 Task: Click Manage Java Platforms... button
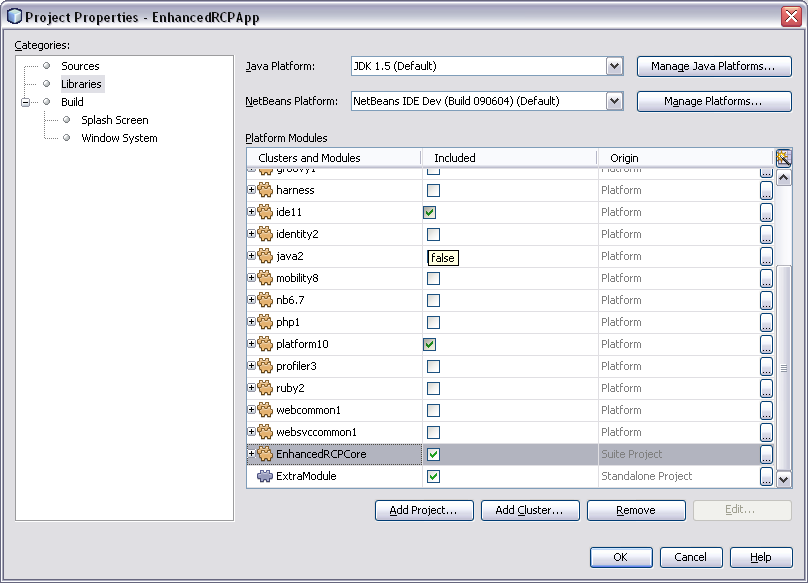point(713,67)
